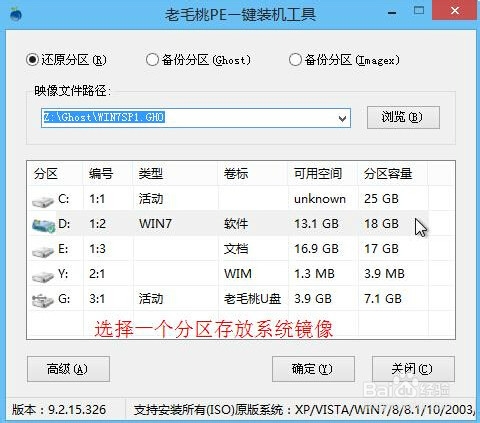
Task: Click the 活动 type cell in G: row
Action: (151, 299)
